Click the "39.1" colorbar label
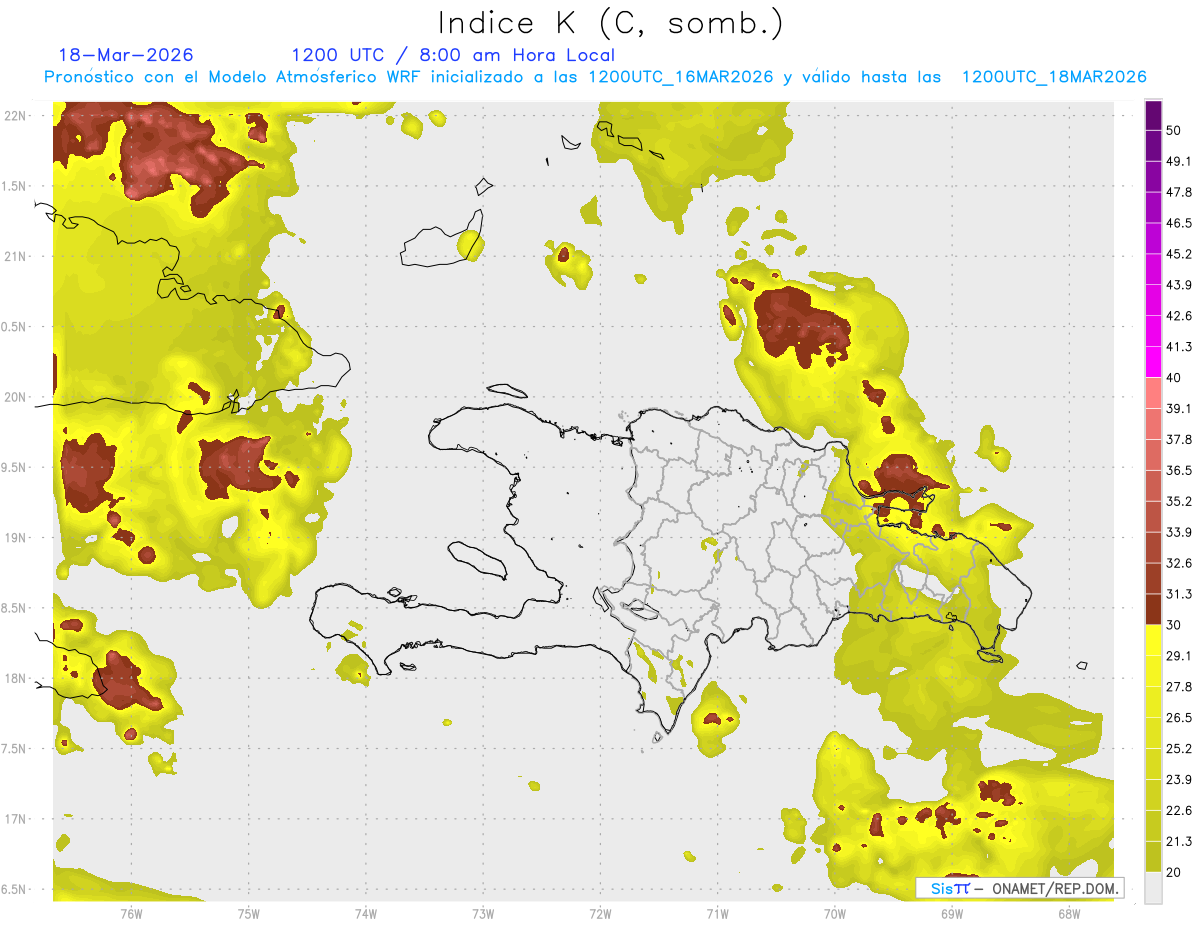 pyautogui.click(x=1179, y=408)
